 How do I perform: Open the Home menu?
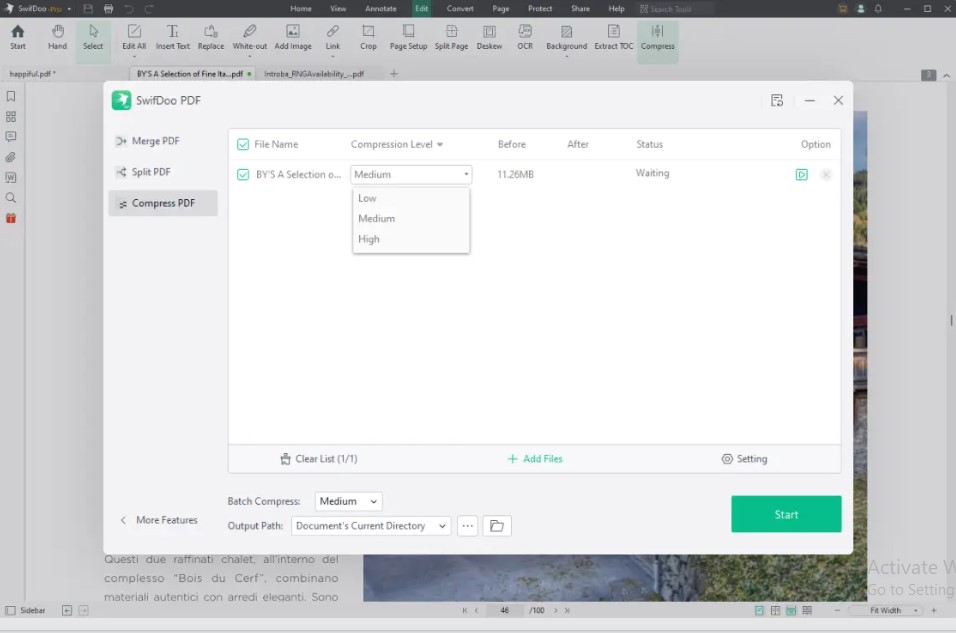[x=301, y=9]
